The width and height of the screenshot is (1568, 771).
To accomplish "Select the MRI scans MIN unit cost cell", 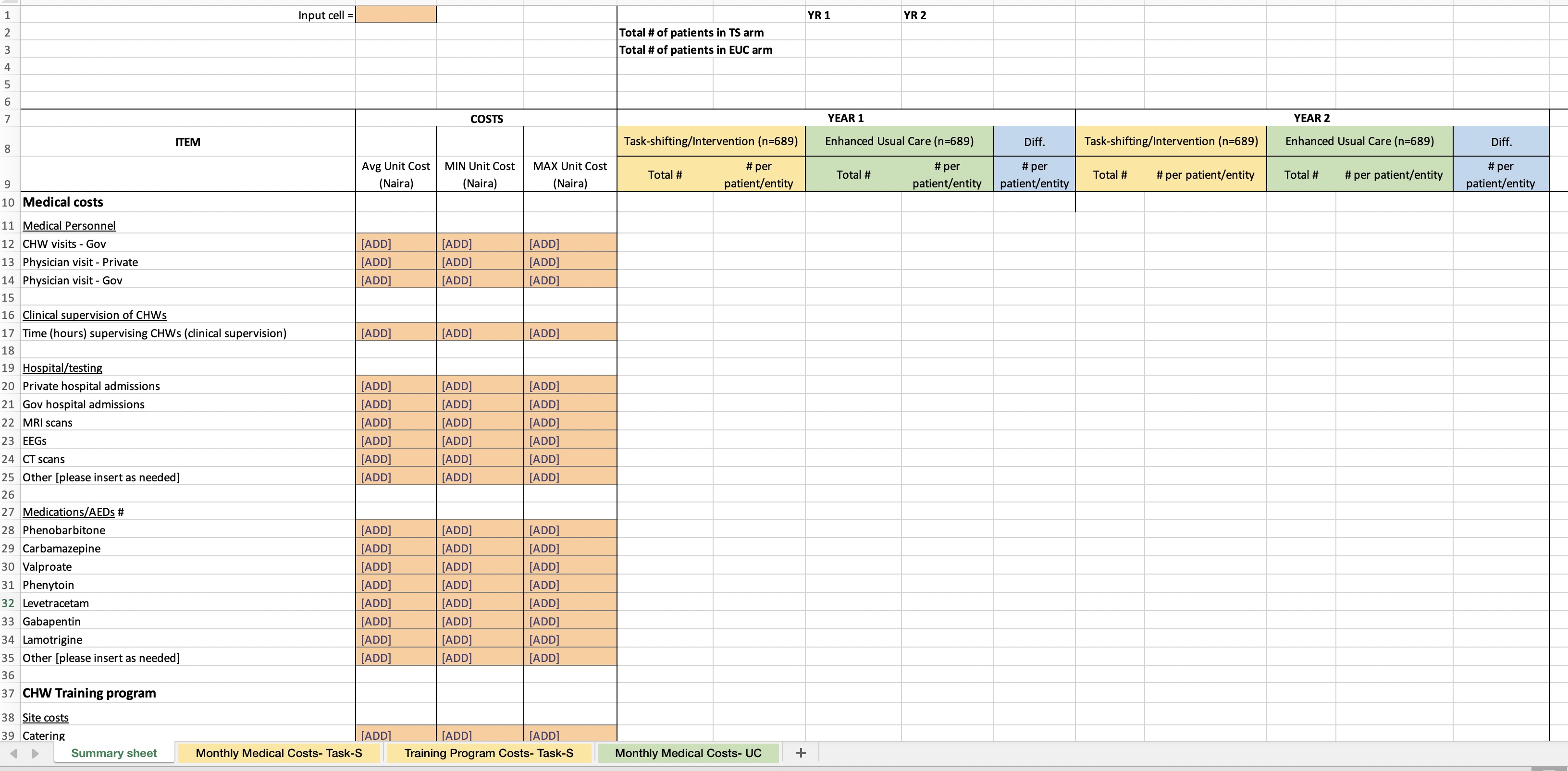I will [480, 422].
